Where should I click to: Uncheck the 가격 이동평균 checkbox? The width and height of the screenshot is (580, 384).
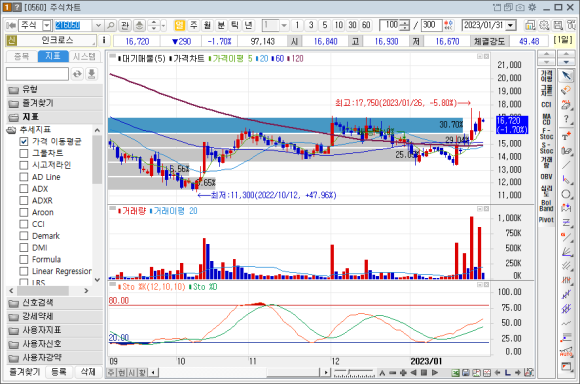pyautogui.click(x=24, y=141)
